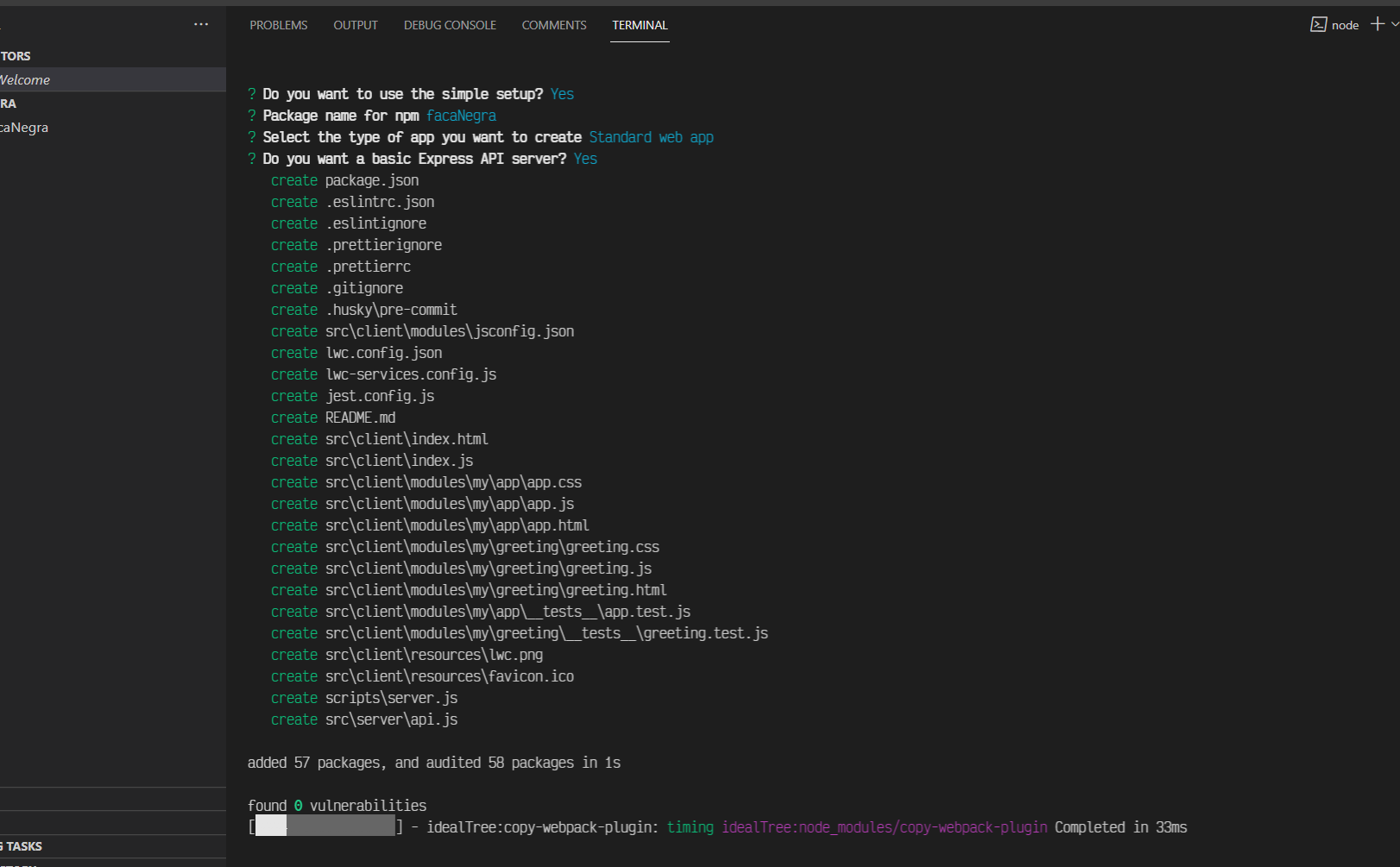Click the 'lwc-services.config.js' file name
Image resolution: width=1400 pixels, height=867 pixels.
coord(411,374)
